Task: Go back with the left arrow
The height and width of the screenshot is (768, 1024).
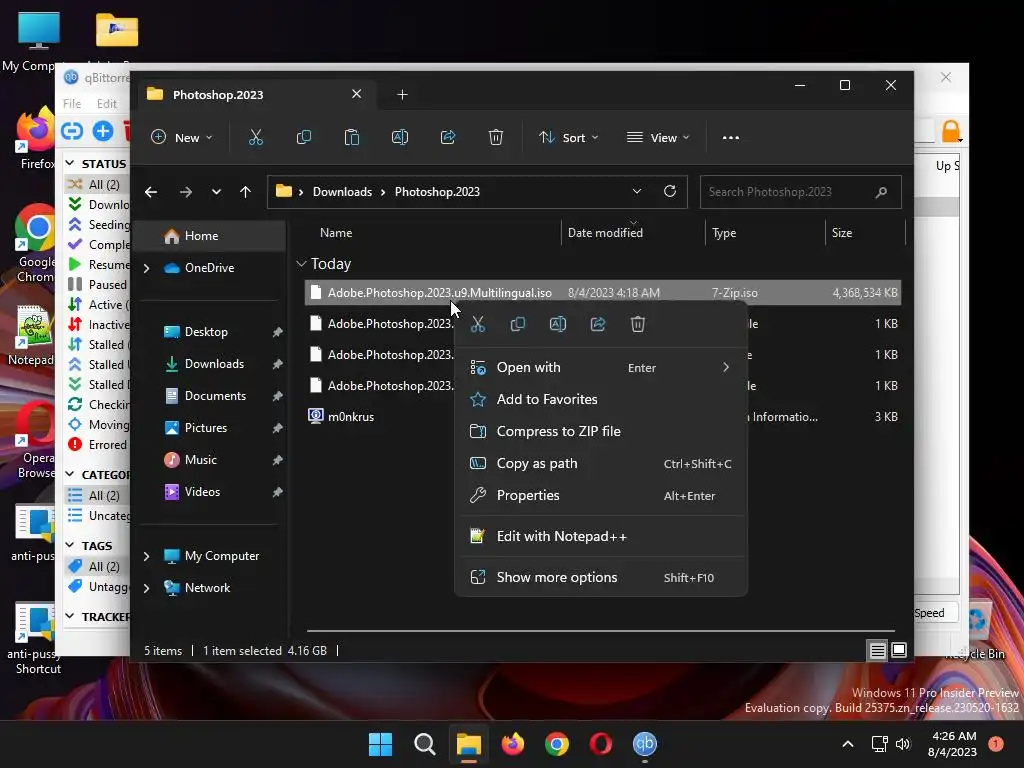Action: tap(151, 192)
